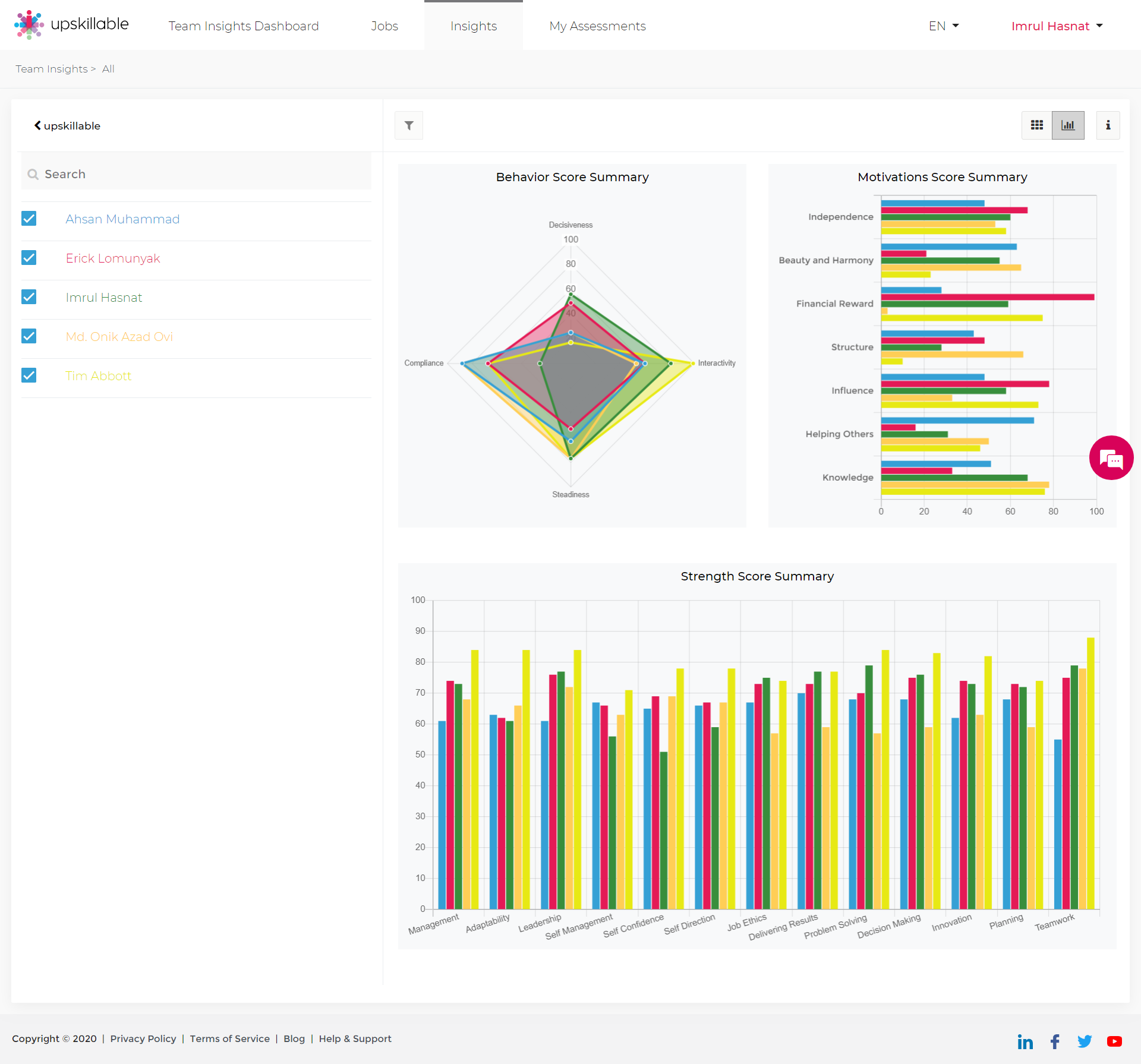Click the team member Search field
The image size is (1141, 1064).
tap(196, 174)
